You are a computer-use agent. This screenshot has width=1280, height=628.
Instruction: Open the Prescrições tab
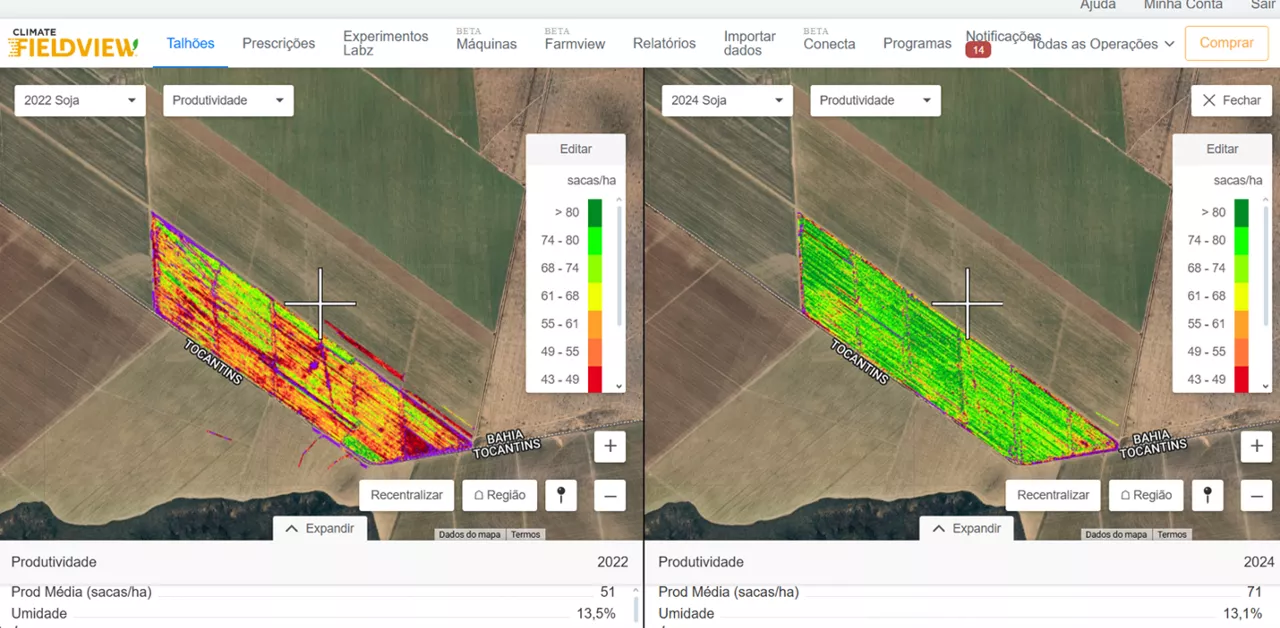[278, 44]
